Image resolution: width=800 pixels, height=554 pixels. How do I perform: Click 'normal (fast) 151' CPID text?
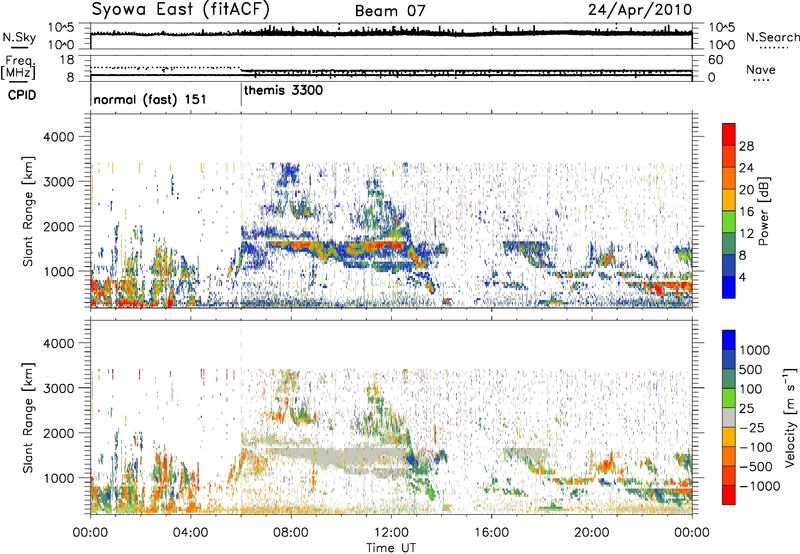(x=150, y=99)
